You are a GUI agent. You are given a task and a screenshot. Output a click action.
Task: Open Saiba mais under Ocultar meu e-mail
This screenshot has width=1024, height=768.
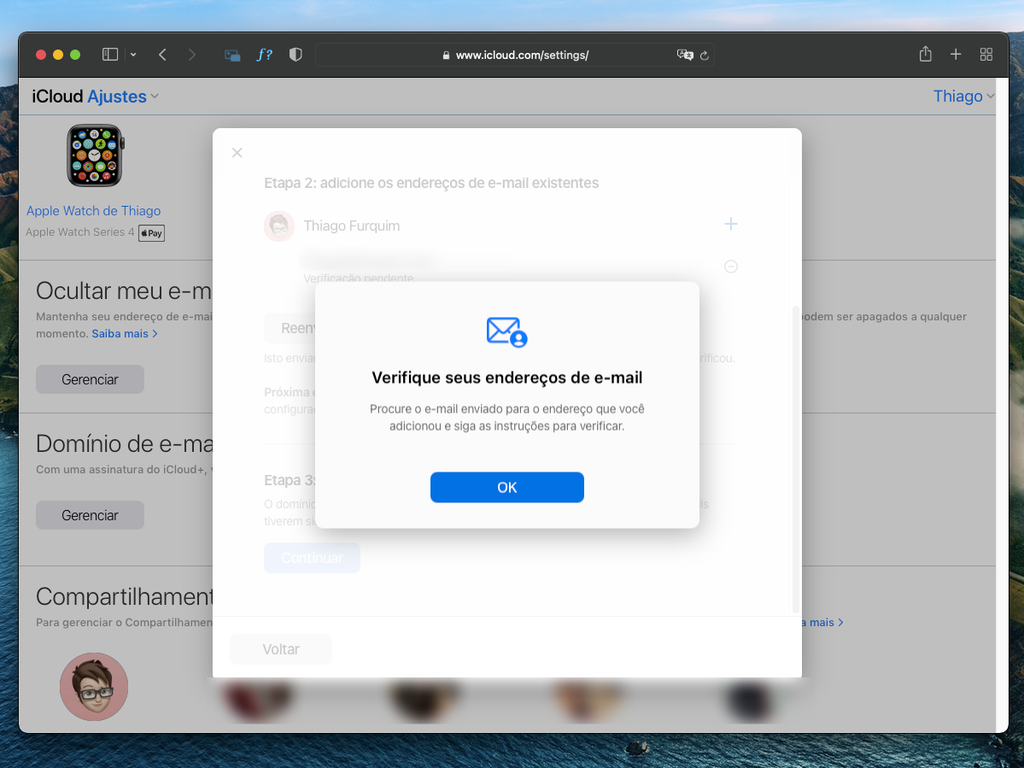[124, 333]
